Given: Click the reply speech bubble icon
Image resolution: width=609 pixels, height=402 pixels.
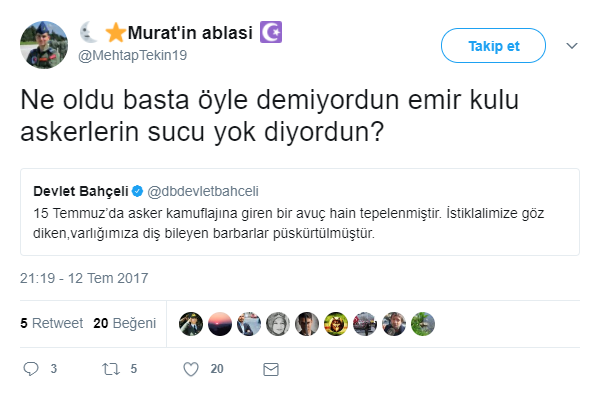Looking at the screenshot, I should coord(30,368).
